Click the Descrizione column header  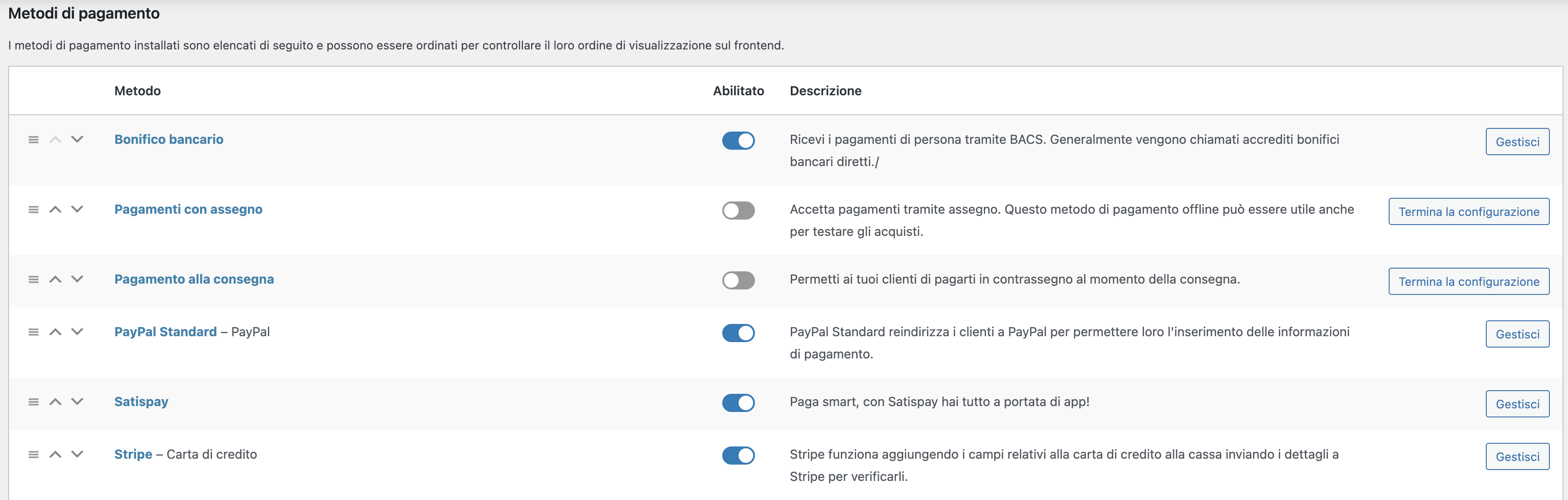(x=825, y=91)
